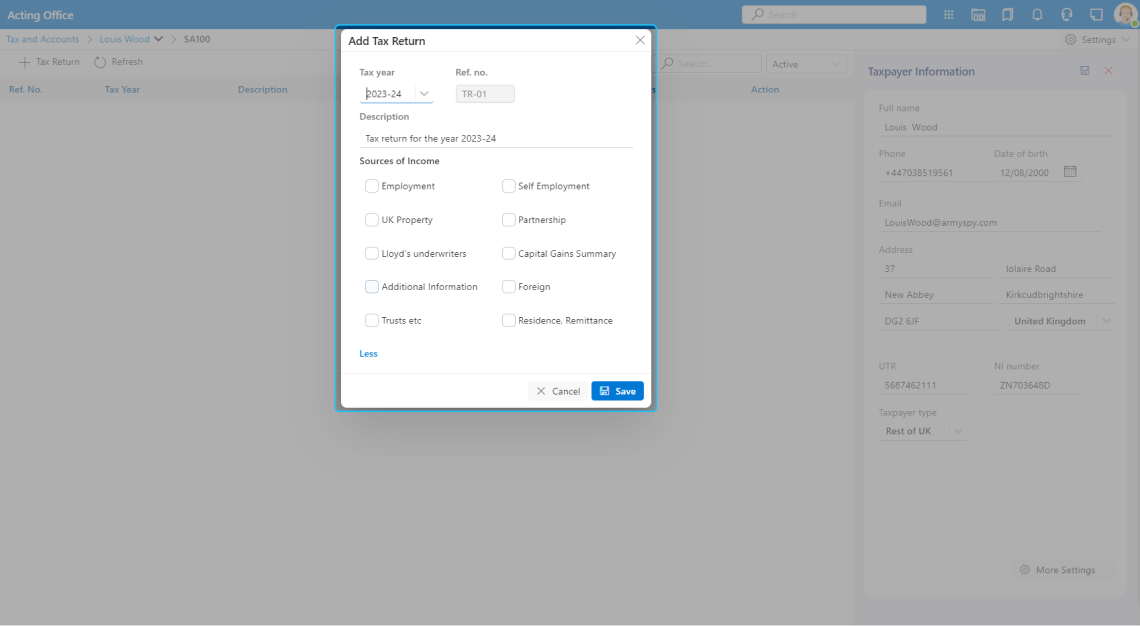
Task: Expand the Tax year dropdown
Action: (x=424, y=94)
